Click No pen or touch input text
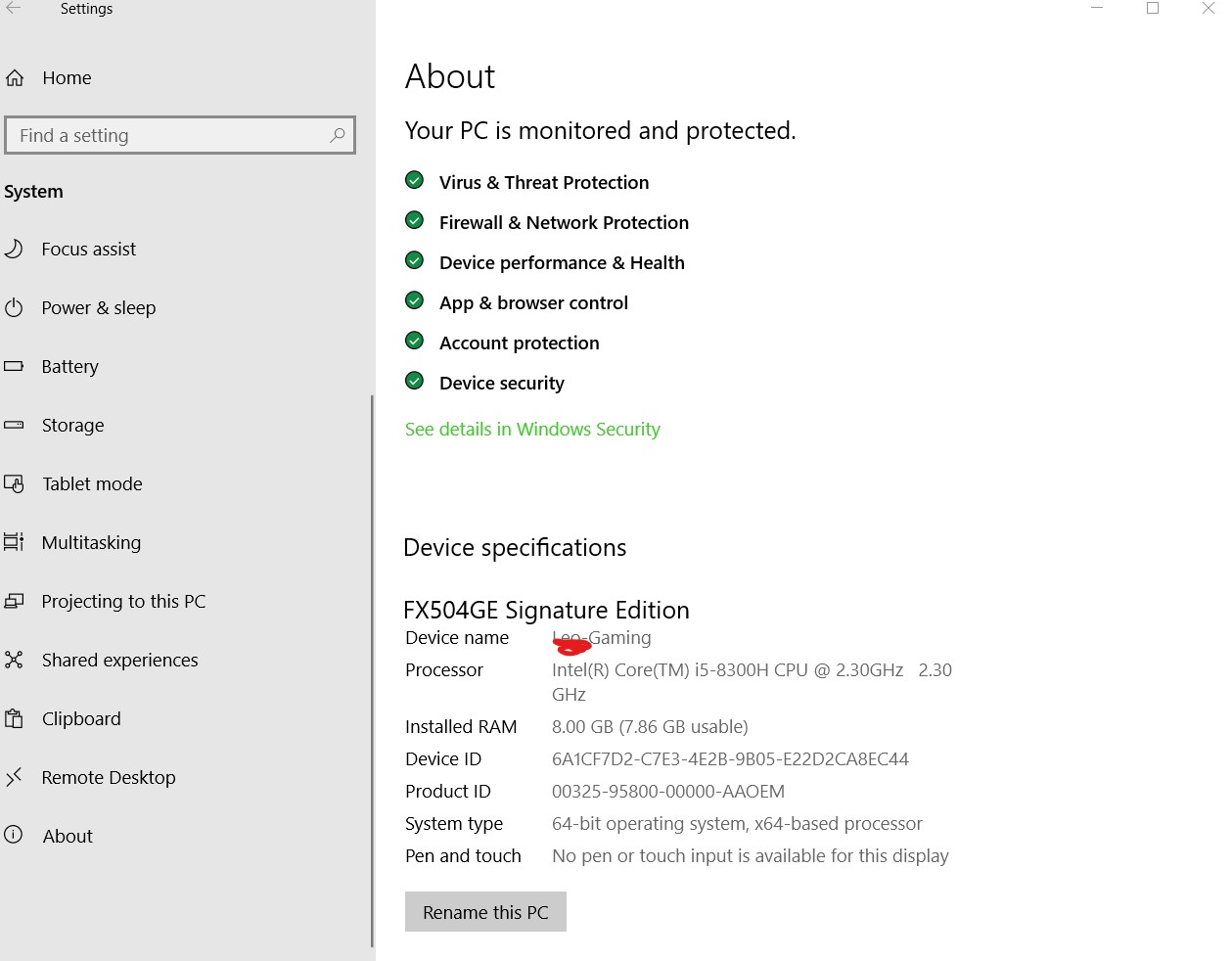Screen dimensions: 1232x961 751,855
